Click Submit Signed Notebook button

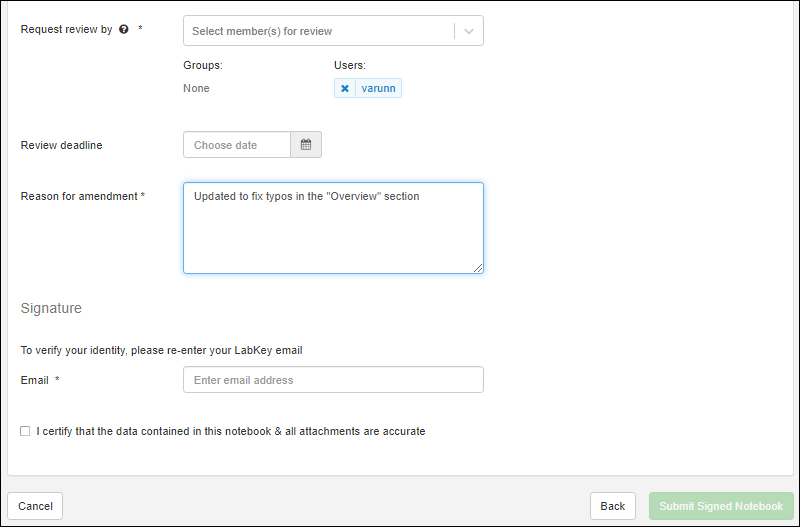pyautogui.click(x=721, y=506)
